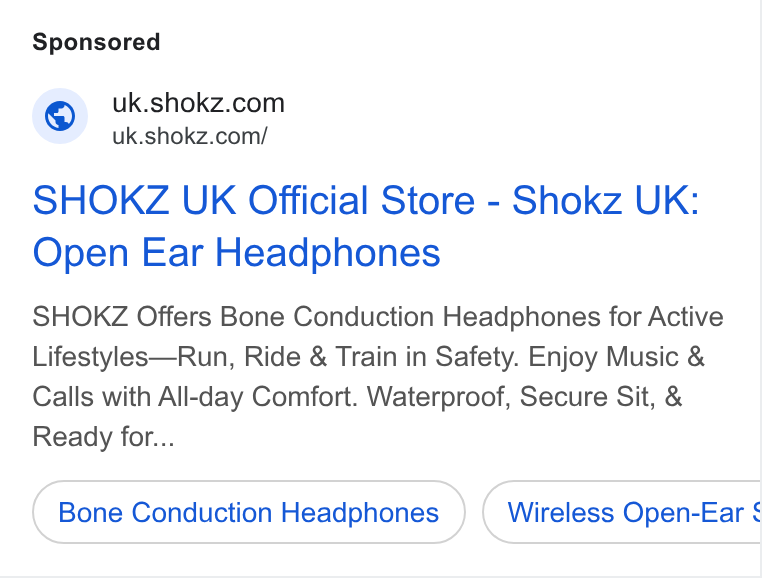Select the Bone Conduction Headphones chip

[249, 512]
